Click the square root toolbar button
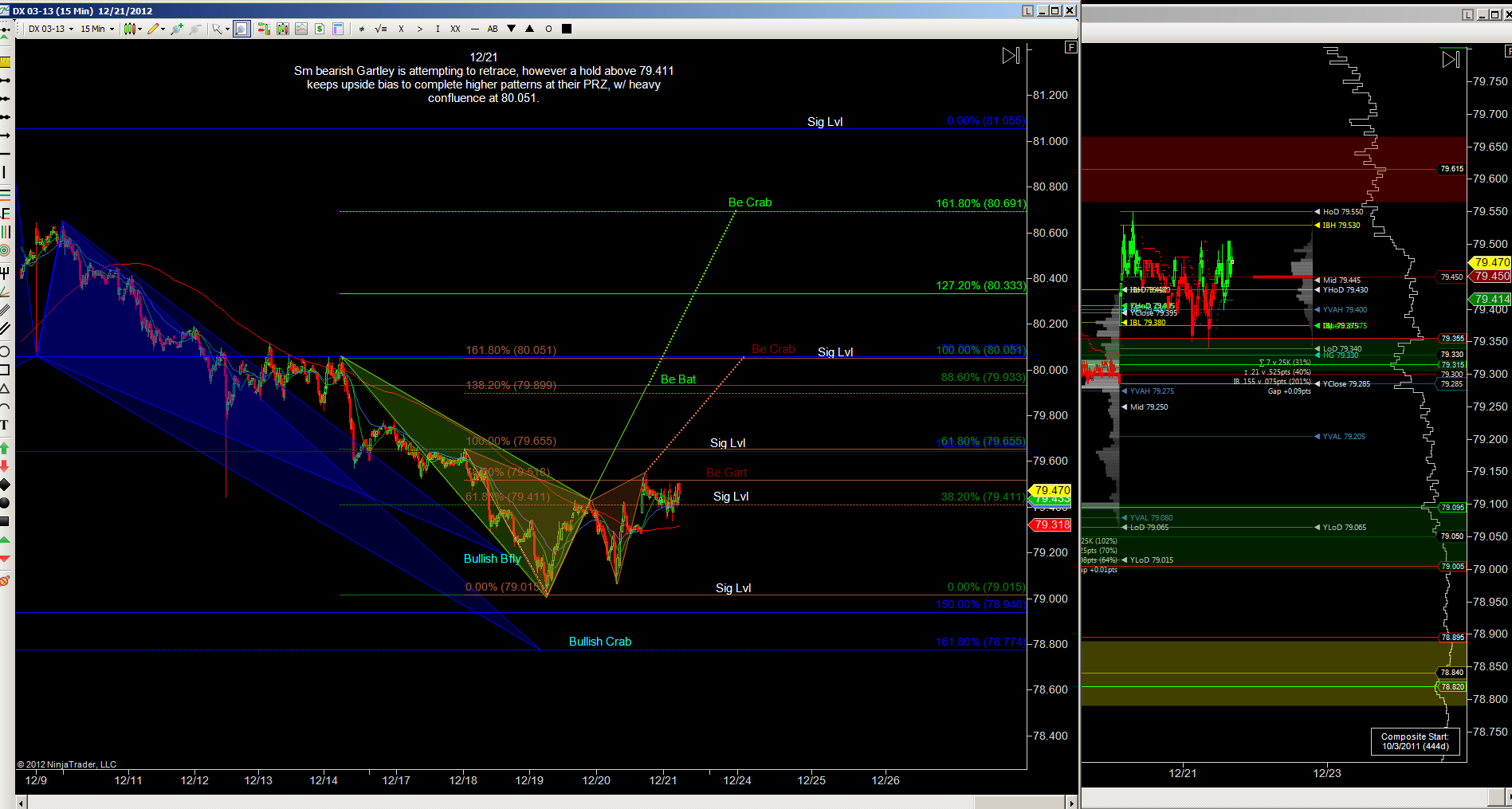 380,29
